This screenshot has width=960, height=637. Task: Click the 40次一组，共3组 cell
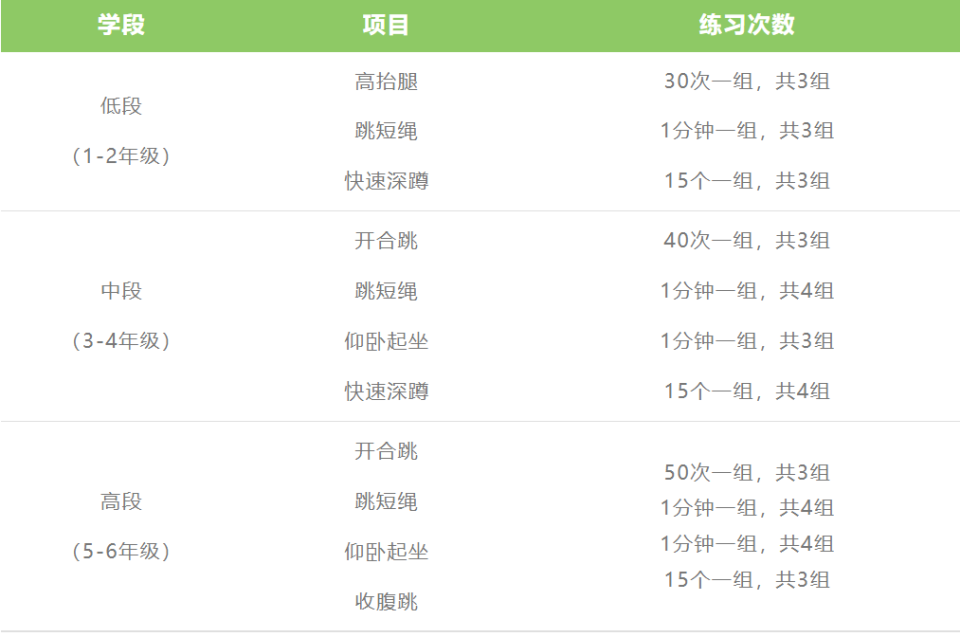click(746, 241)
